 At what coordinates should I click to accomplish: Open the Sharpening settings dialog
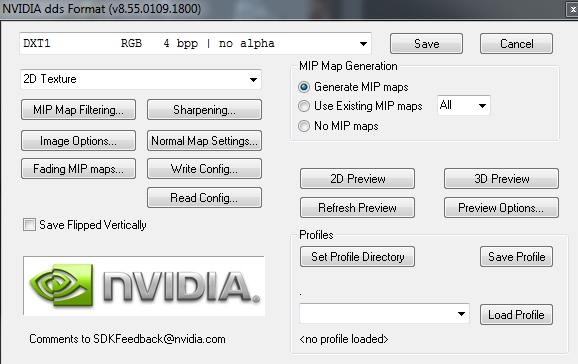[205, 110]
